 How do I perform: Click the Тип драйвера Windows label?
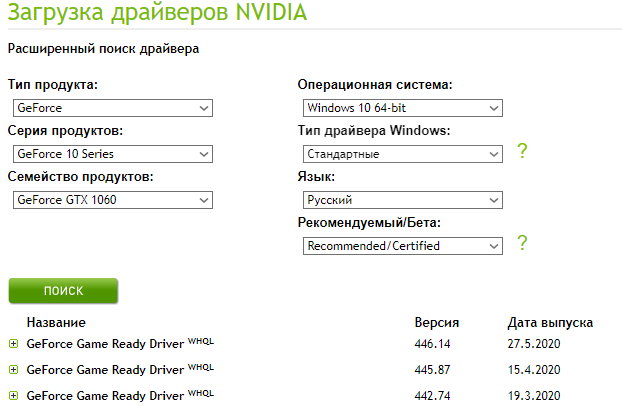coord(374,131)
